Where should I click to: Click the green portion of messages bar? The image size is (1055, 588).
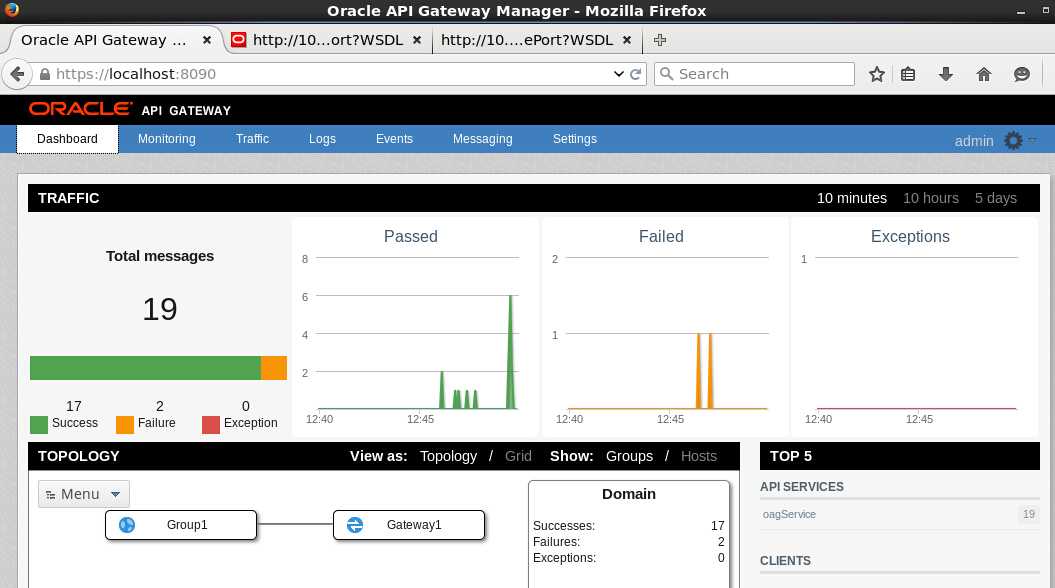click(145, 368)
